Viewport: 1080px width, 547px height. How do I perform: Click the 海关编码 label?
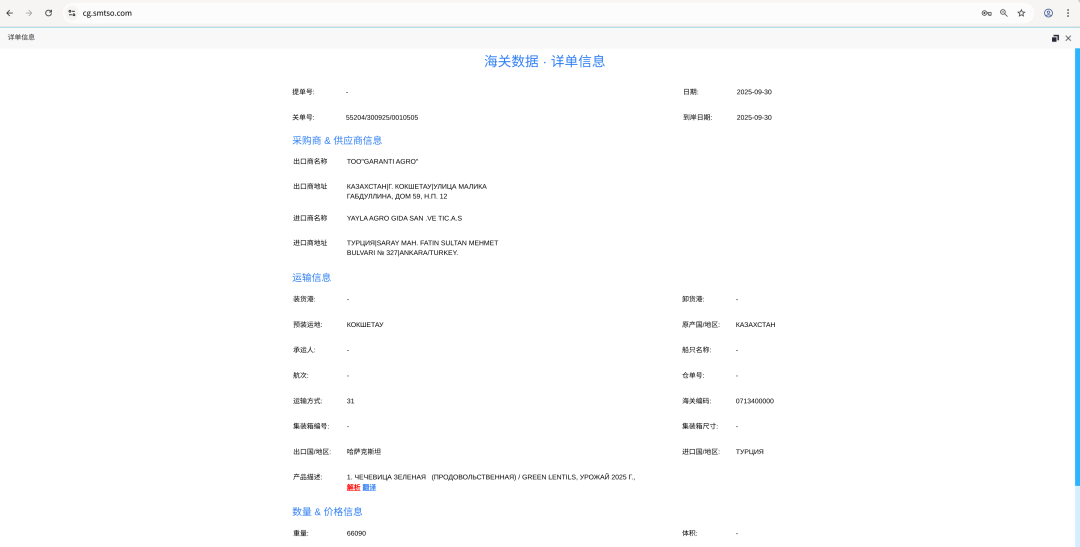pyautogui.click(x=696, y=401)
